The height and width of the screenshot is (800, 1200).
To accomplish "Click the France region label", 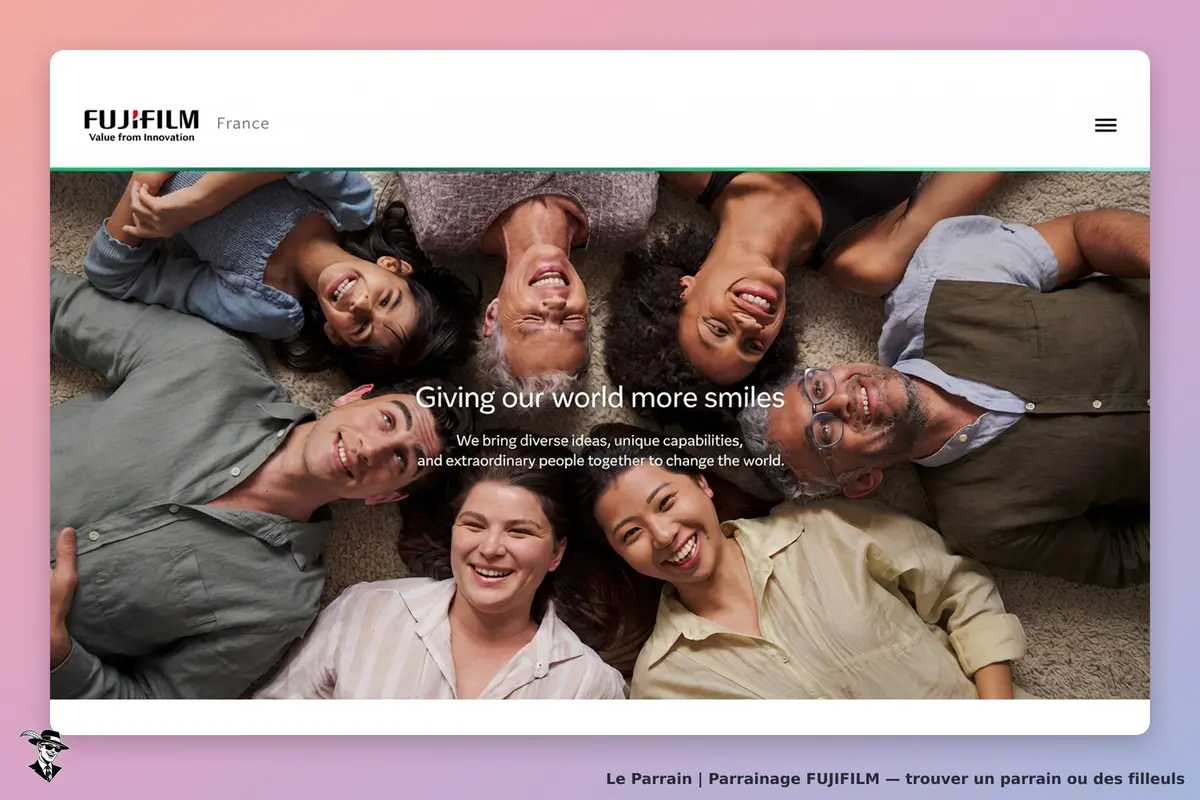I will click(x=243, y=124).
